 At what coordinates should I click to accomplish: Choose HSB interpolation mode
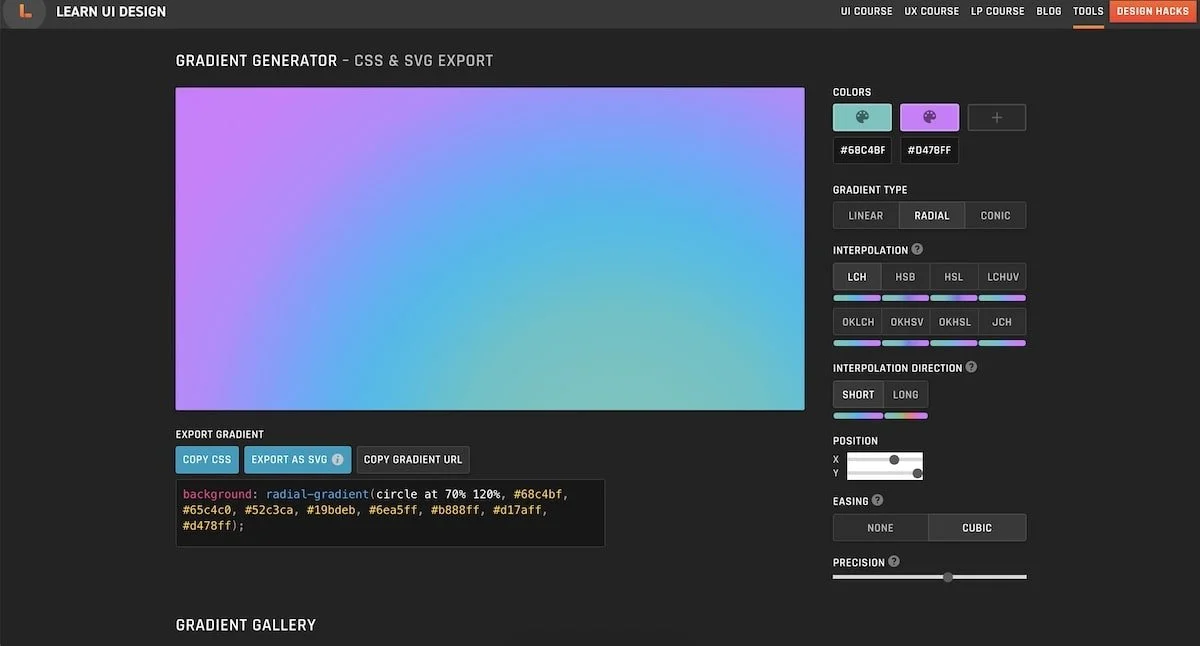(x=905, y=277)
